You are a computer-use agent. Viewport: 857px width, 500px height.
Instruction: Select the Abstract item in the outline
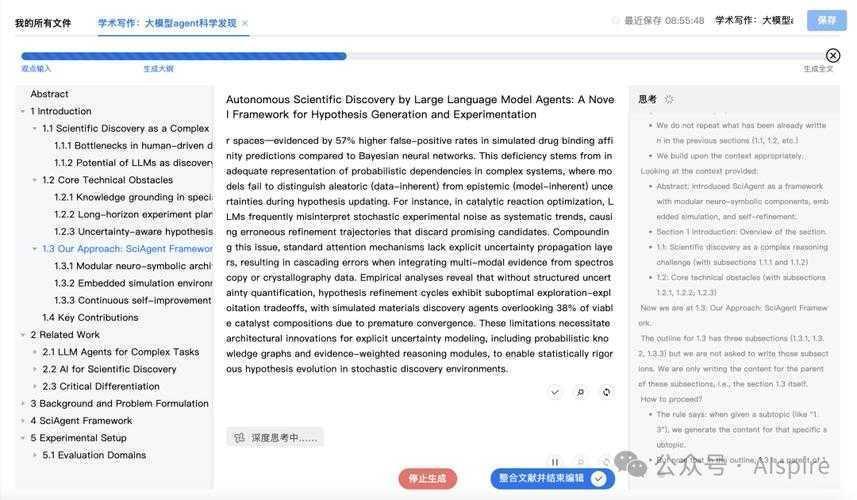[x=49, y=94]
